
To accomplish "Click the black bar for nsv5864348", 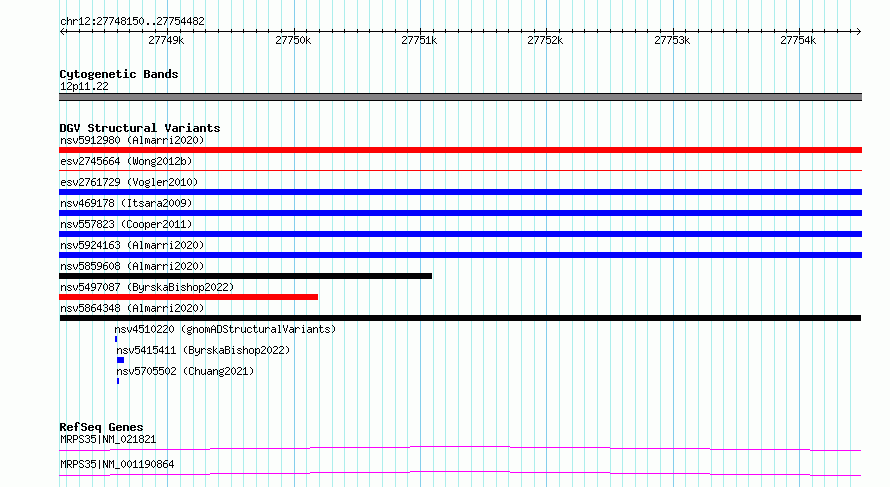I will (x=460, y=318).
